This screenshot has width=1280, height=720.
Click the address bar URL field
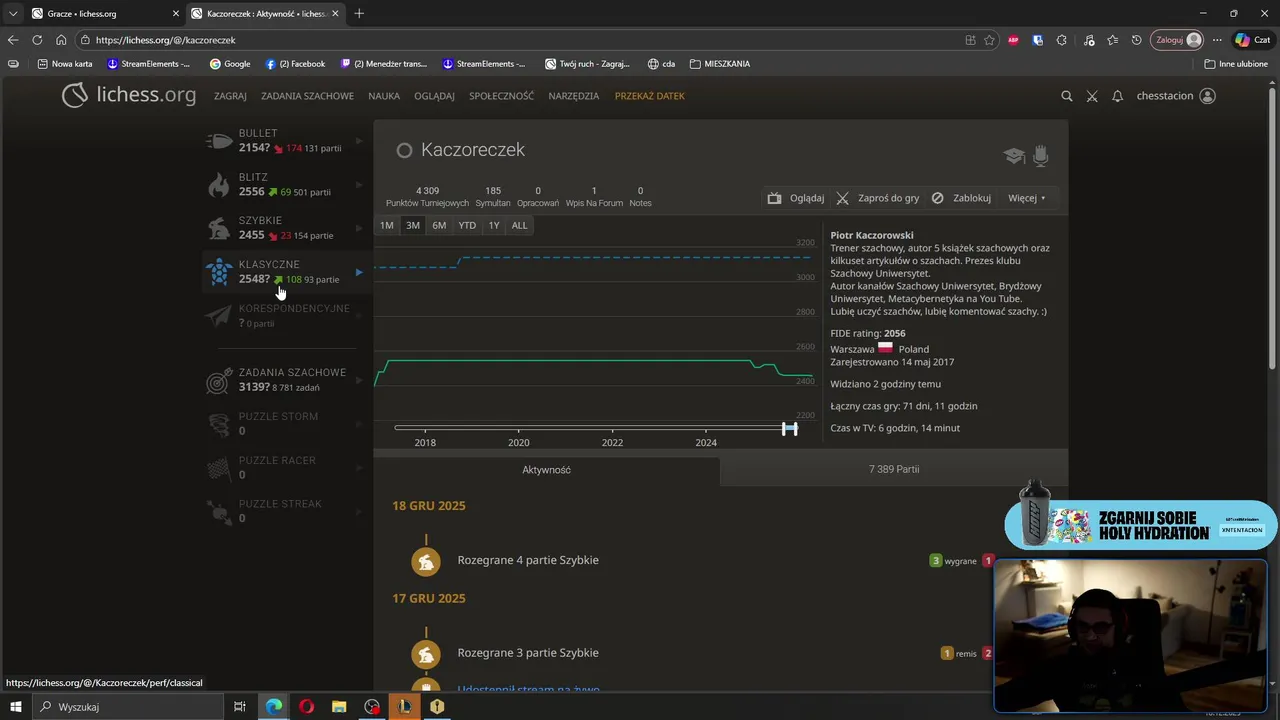pos(520,40)
